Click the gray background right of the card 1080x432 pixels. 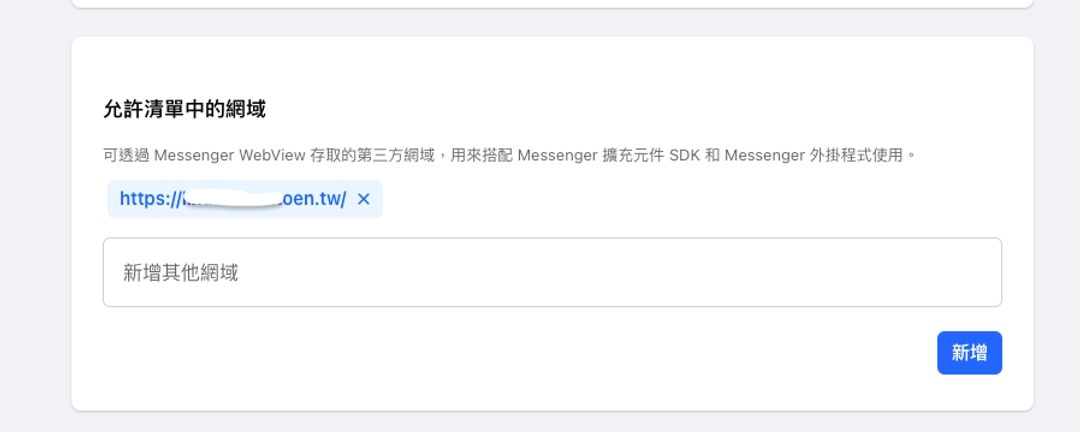click(1056, 220)
